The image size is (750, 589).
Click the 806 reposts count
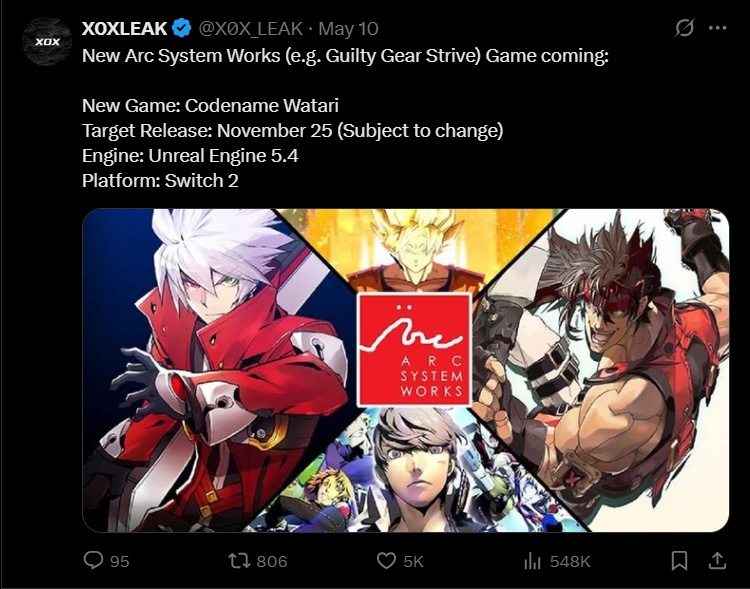pyautogui.click(x=272, y=561)
